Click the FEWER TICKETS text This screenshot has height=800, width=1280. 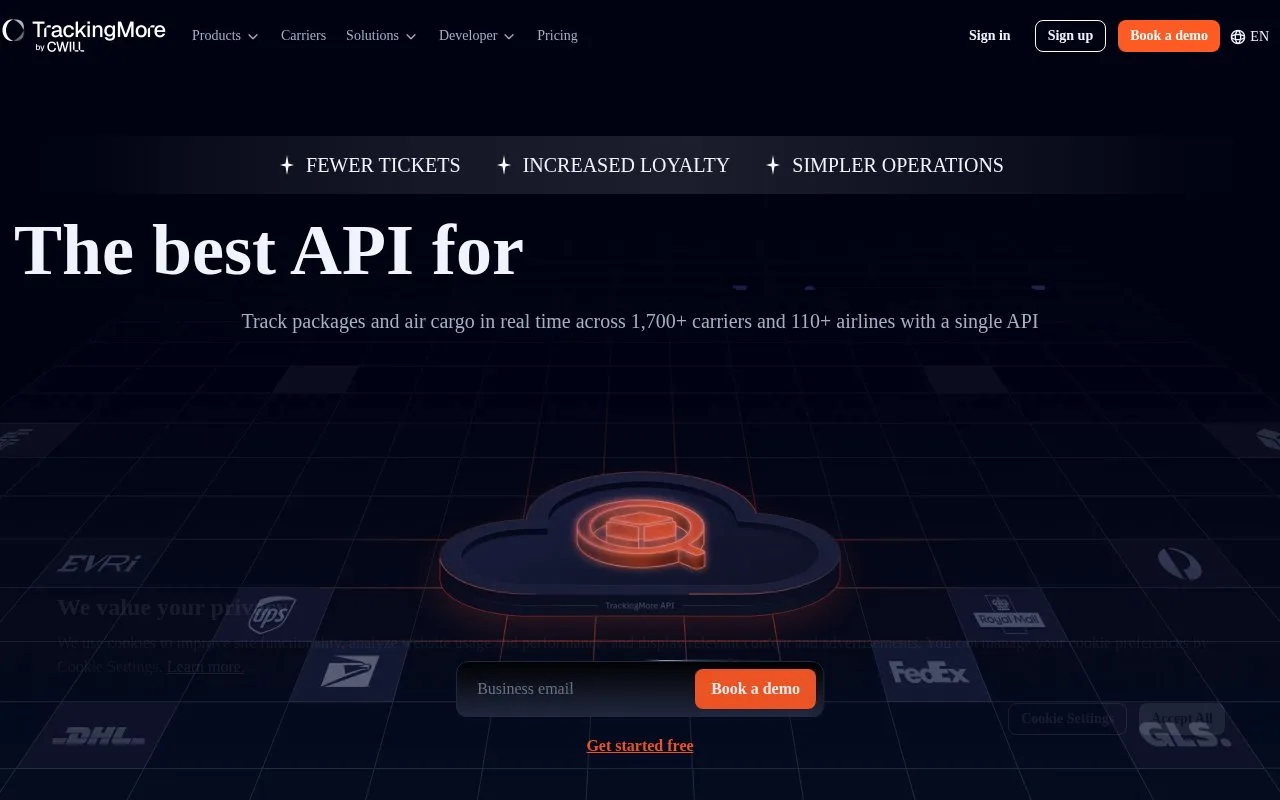click(x=383, y=166)
